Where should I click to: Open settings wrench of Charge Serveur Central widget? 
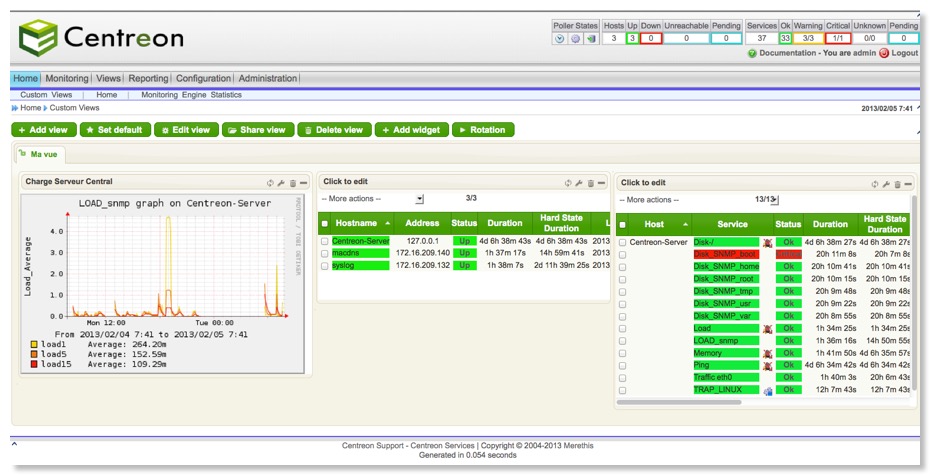(x=281, y=183)
